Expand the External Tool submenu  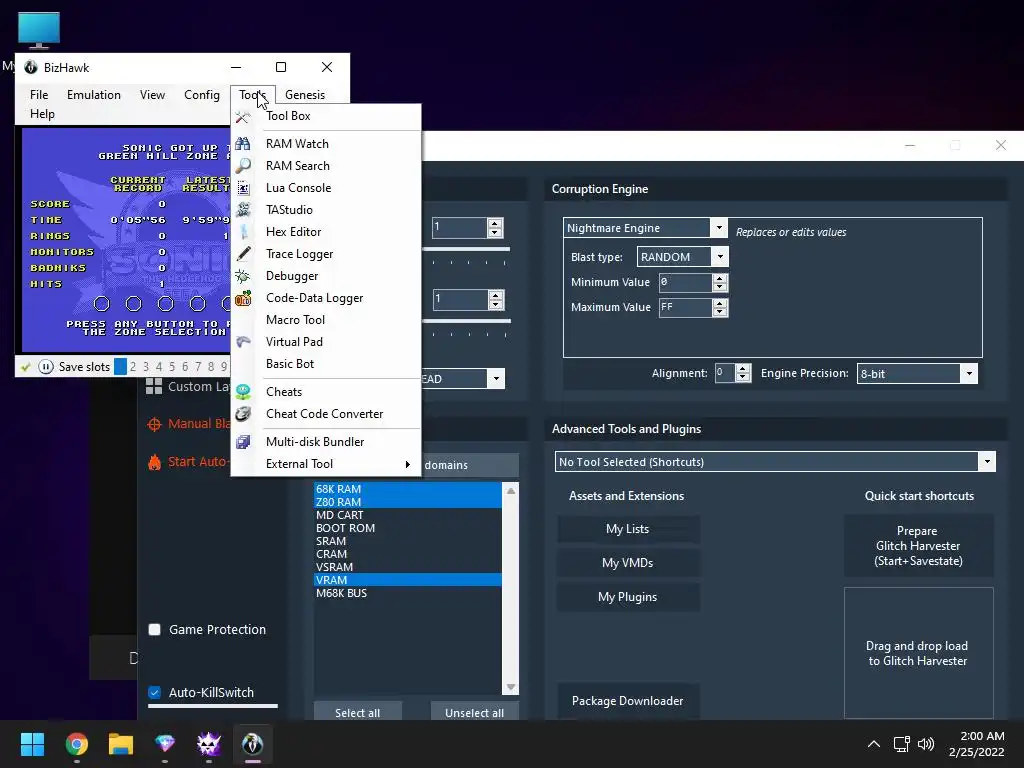pos(325,464)
